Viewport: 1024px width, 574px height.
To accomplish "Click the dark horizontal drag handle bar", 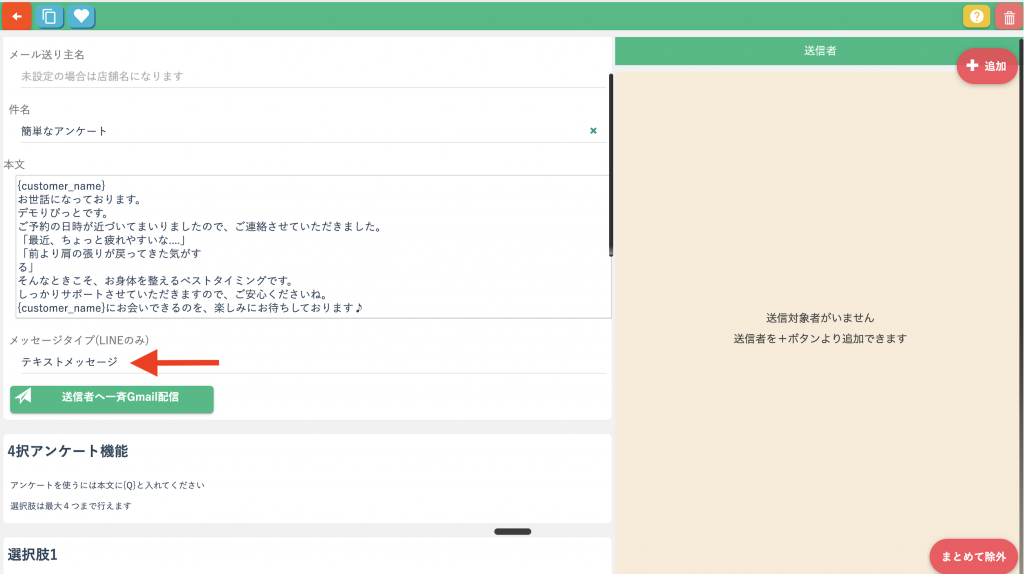I will point(512,532).
